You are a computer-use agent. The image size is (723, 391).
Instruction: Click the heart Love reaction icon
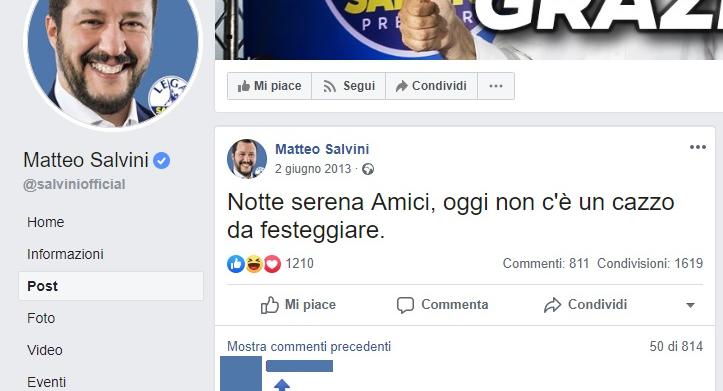point(272,264)
